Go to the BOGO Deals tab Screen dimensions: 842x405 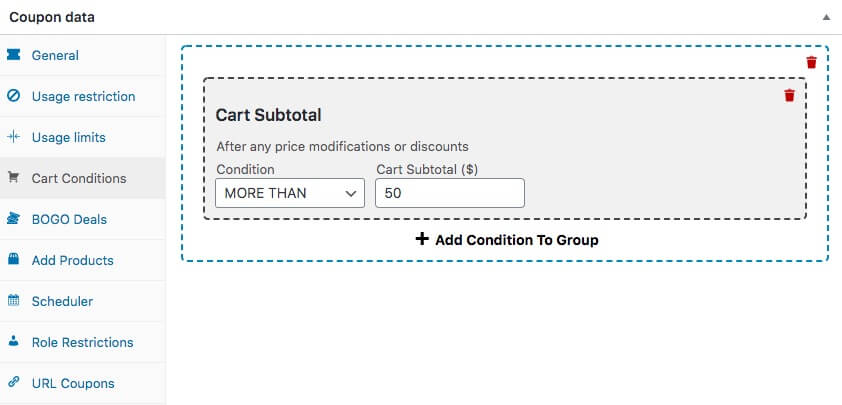(69, 219)
